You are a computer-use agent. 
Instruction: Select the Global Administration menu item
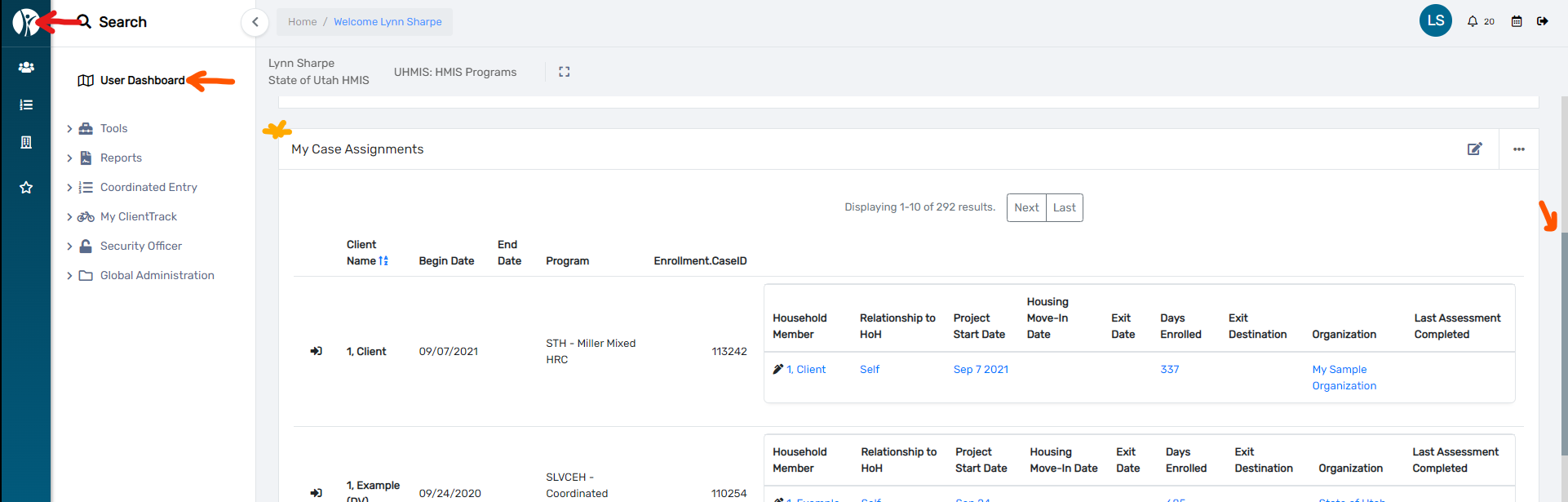coord(157,276)
